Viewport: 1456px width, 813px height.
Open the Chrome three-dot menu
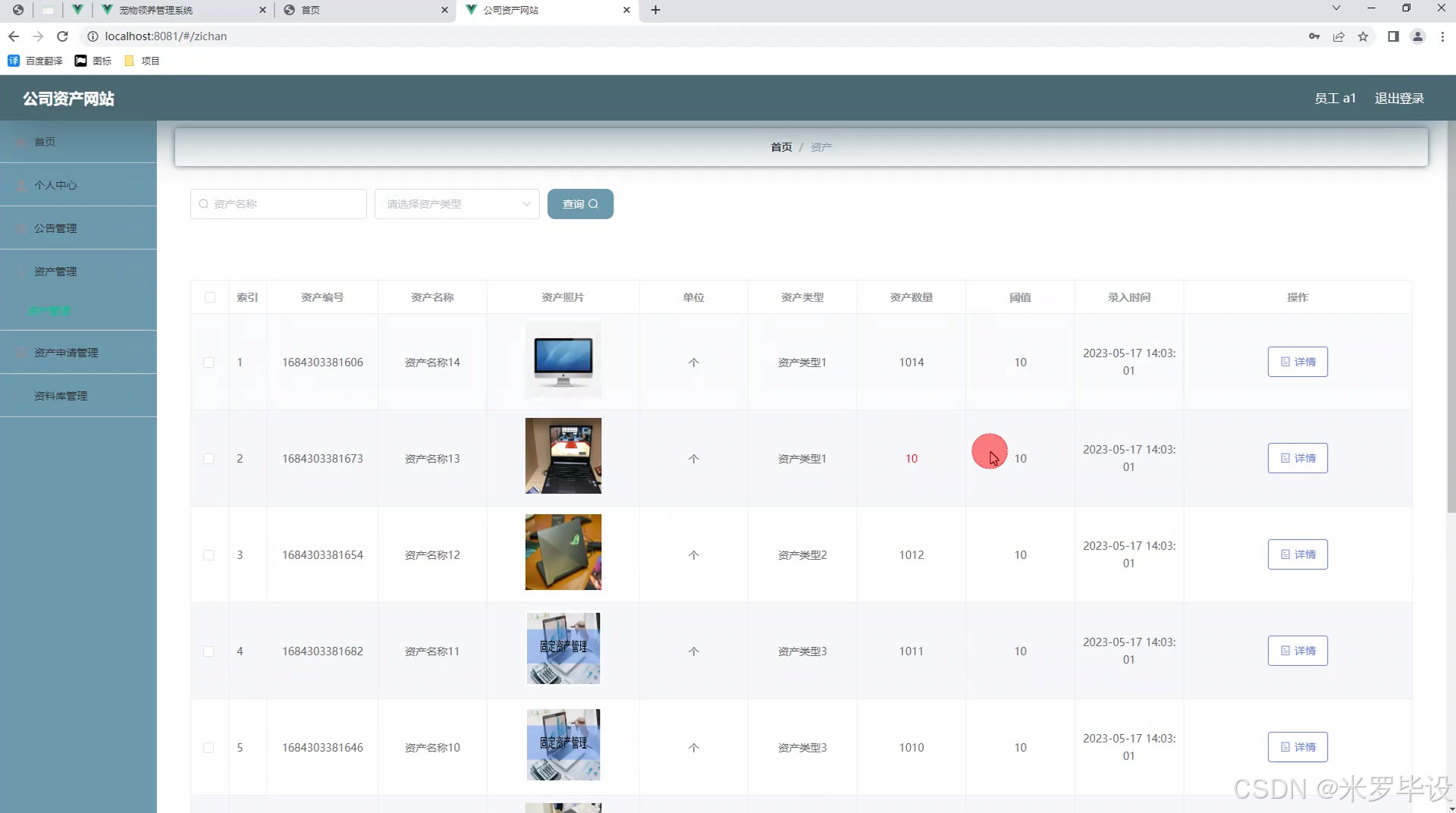[x=1442, y=36]
